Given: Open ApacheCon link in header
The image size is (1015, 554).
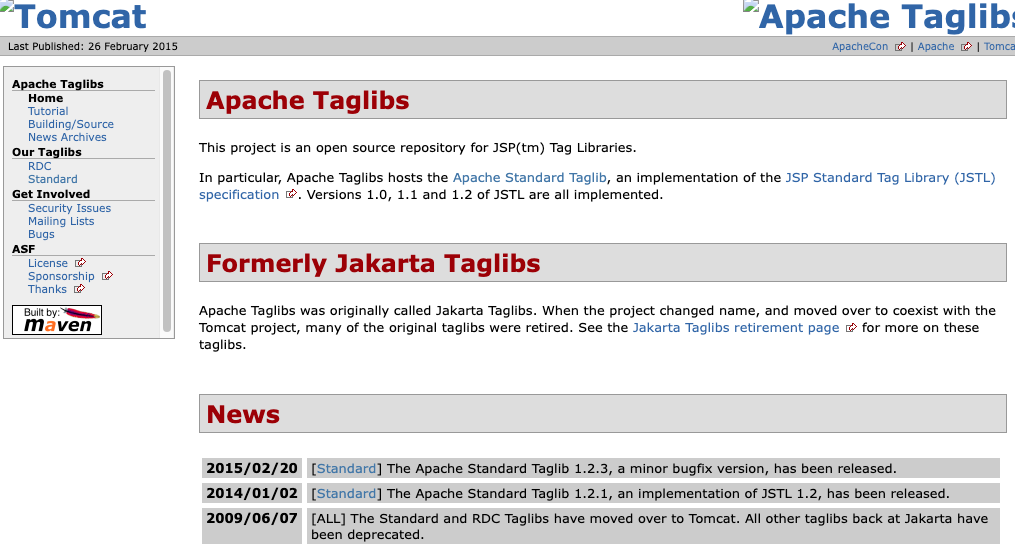Looking at the screenshot, I should (x=860, y=47).
